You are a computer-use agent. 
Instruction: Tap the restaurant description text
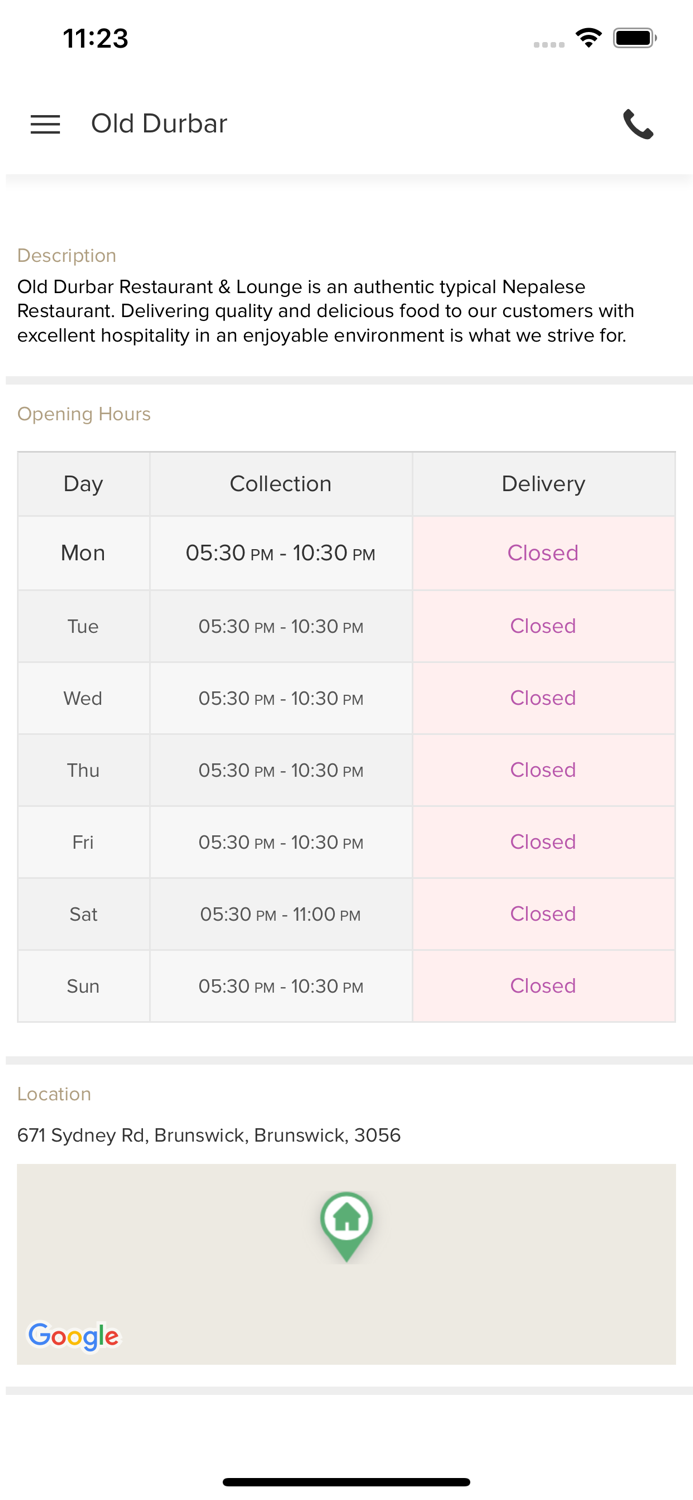tap(325, 311)
